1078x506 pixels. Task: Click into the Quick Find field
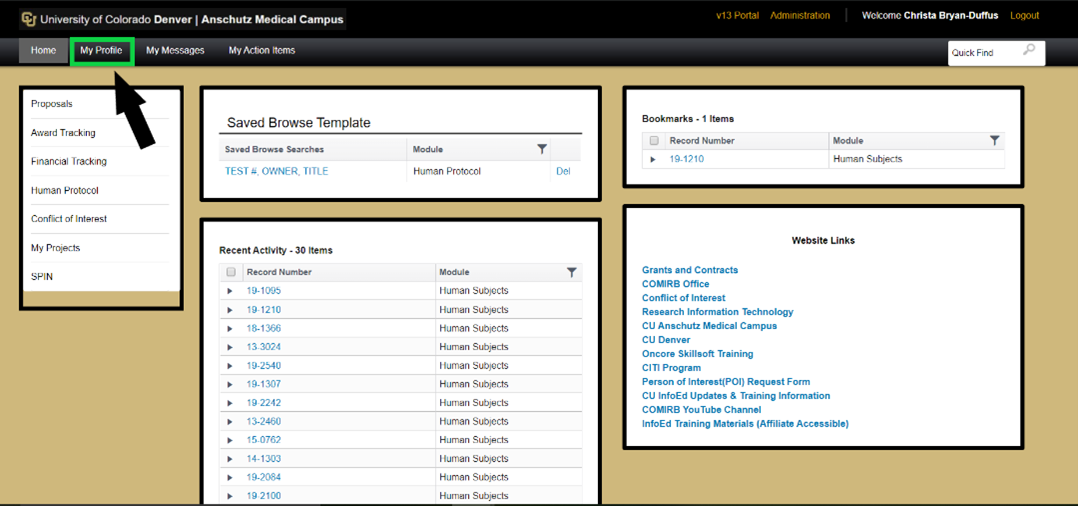point(984,53)
